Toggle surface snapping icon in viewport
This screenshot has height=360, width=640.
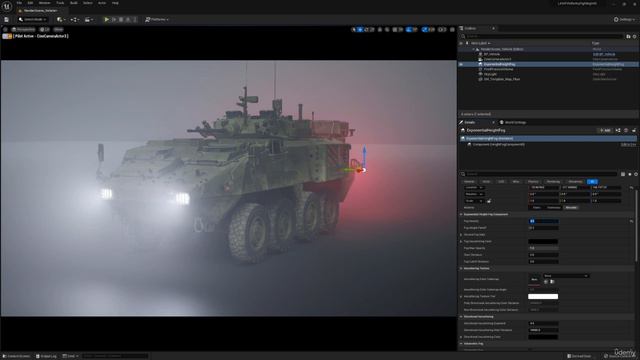click(387, 29)
